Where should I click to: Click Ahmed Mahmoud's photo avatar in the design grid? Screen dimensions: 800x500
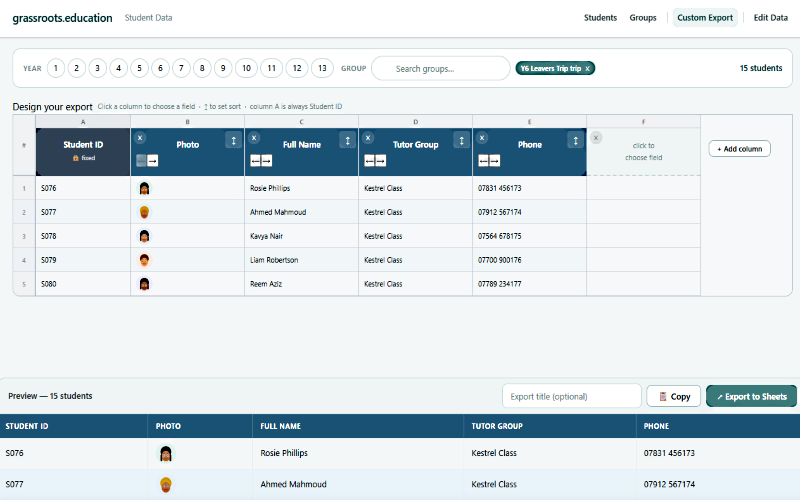[144, 212]
